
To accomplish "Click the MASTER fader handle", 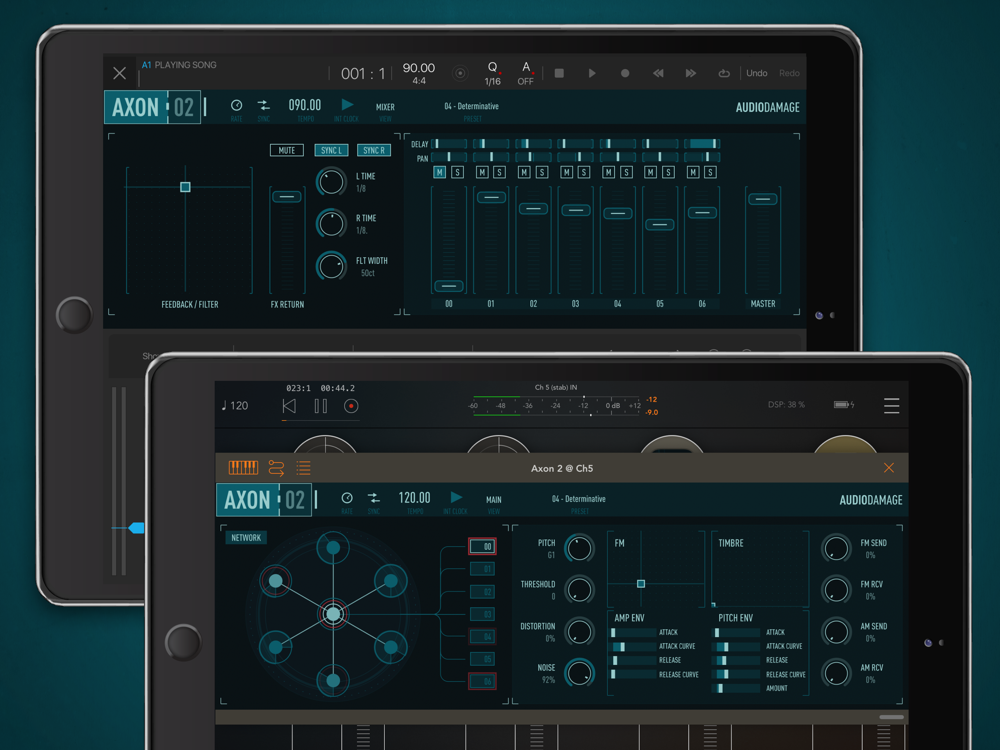I will pyautogui.click(x=763, y=199).
